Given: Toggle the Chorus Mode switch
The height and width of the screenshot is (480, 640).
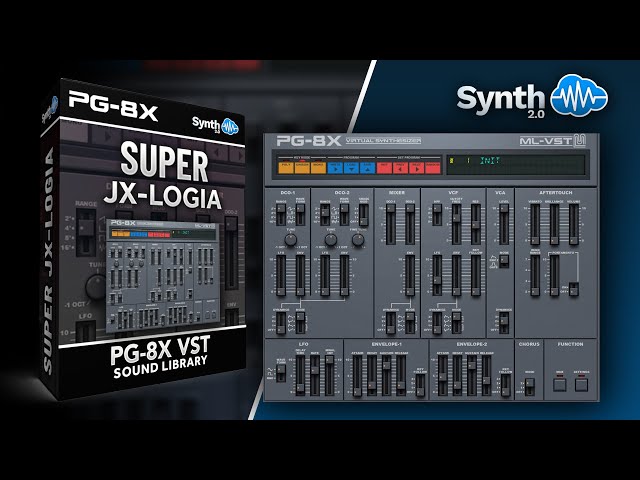Looking at the screenshot, I should (x=529, y=387).
